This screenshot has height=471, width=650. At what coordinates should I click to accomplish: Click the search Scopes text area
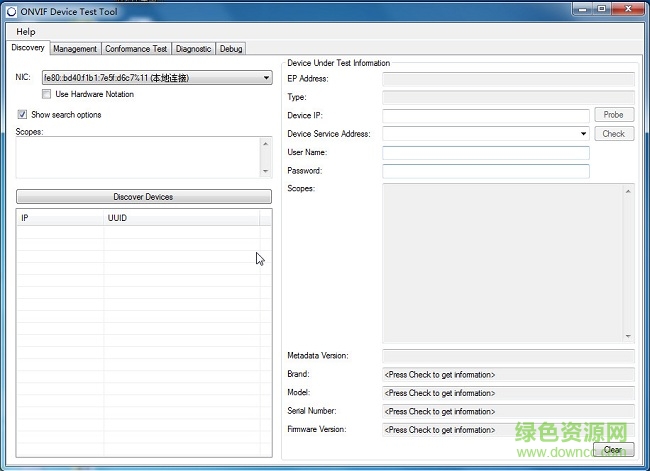tap(137, 158)
